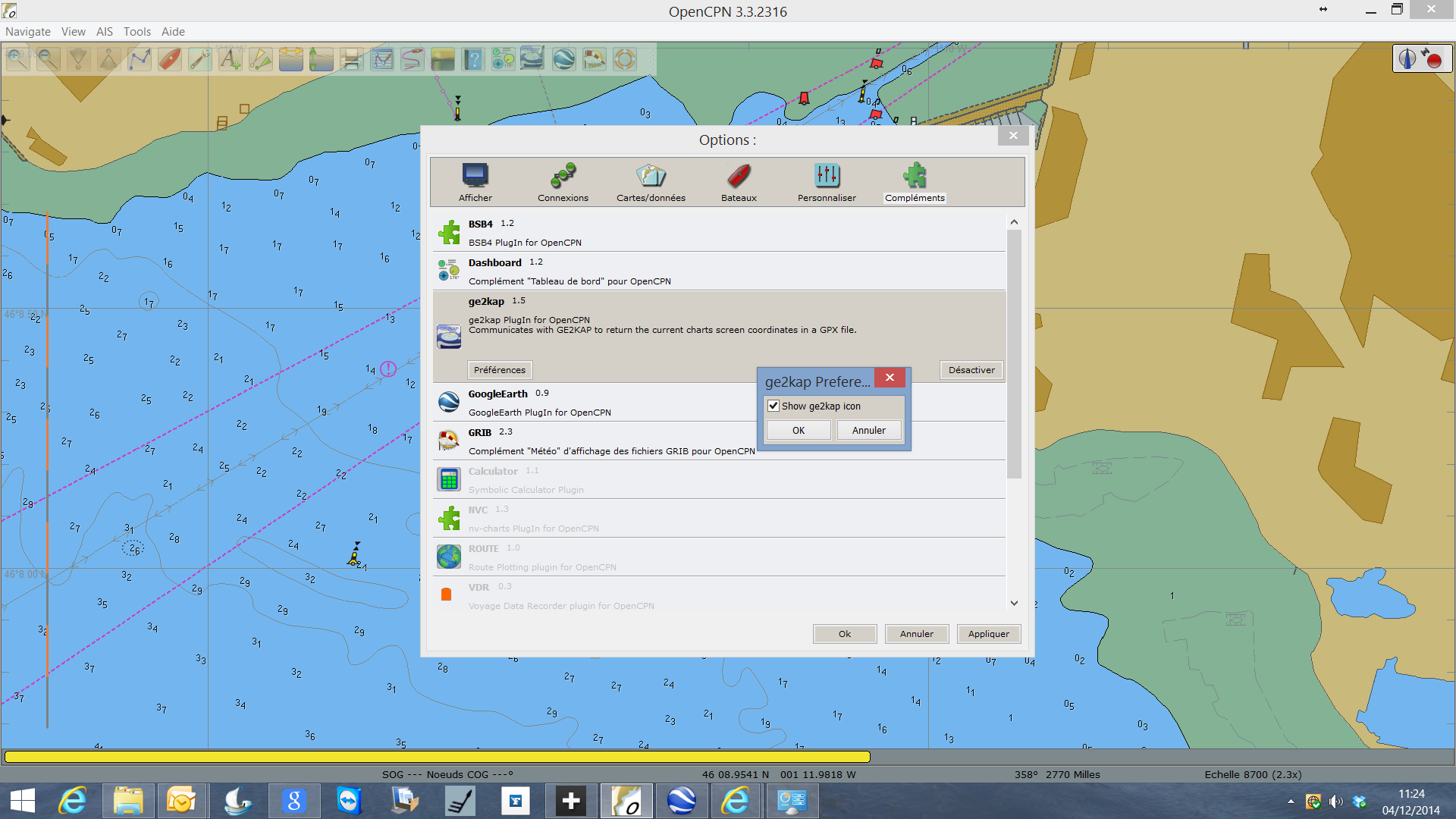Click the plugin list vertical scrollbar thumb
This screenshot has width=1456, height=819.
point(1014,354)
